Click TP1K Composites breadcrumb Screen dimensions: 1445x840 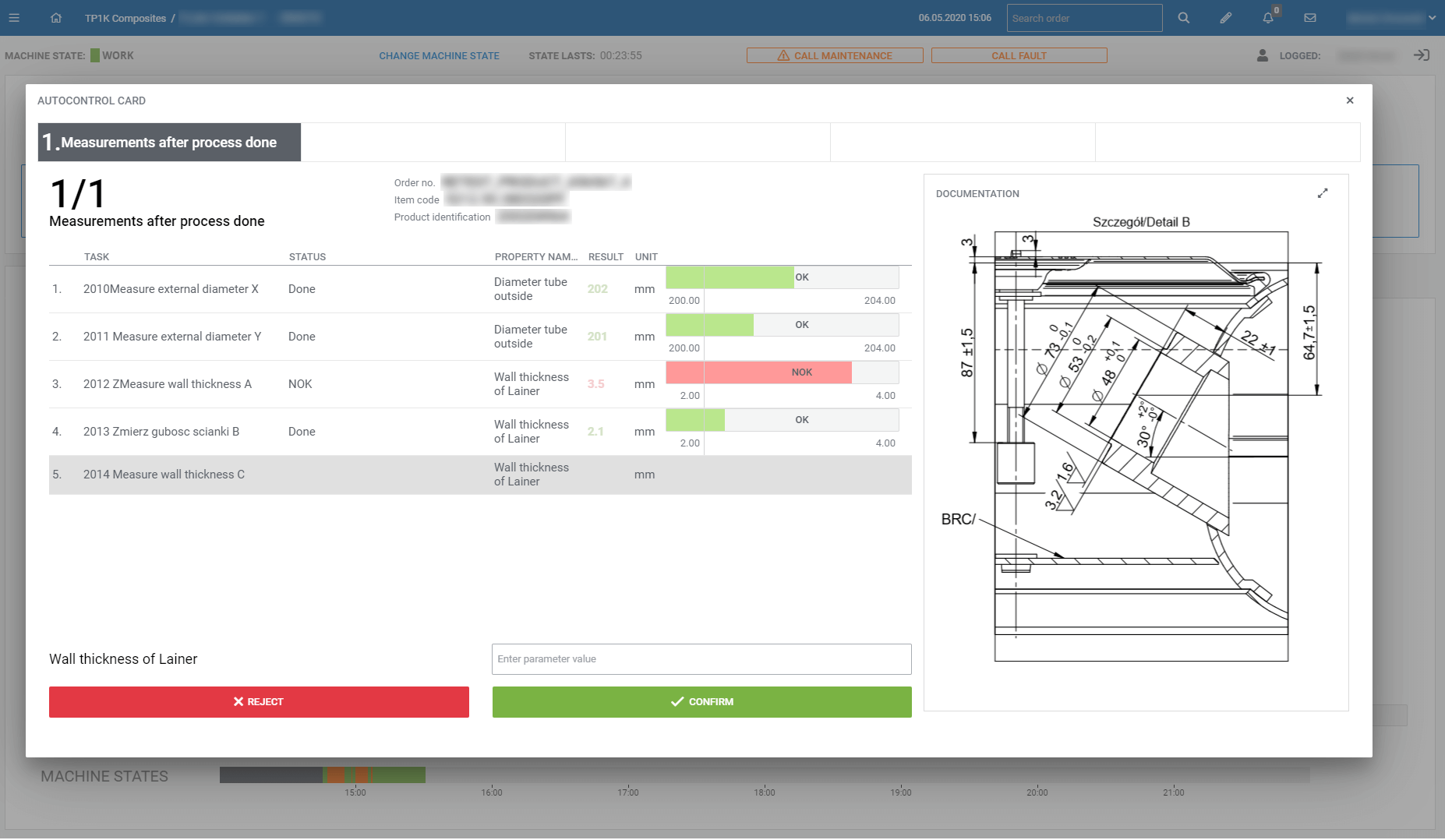point(125,18)
